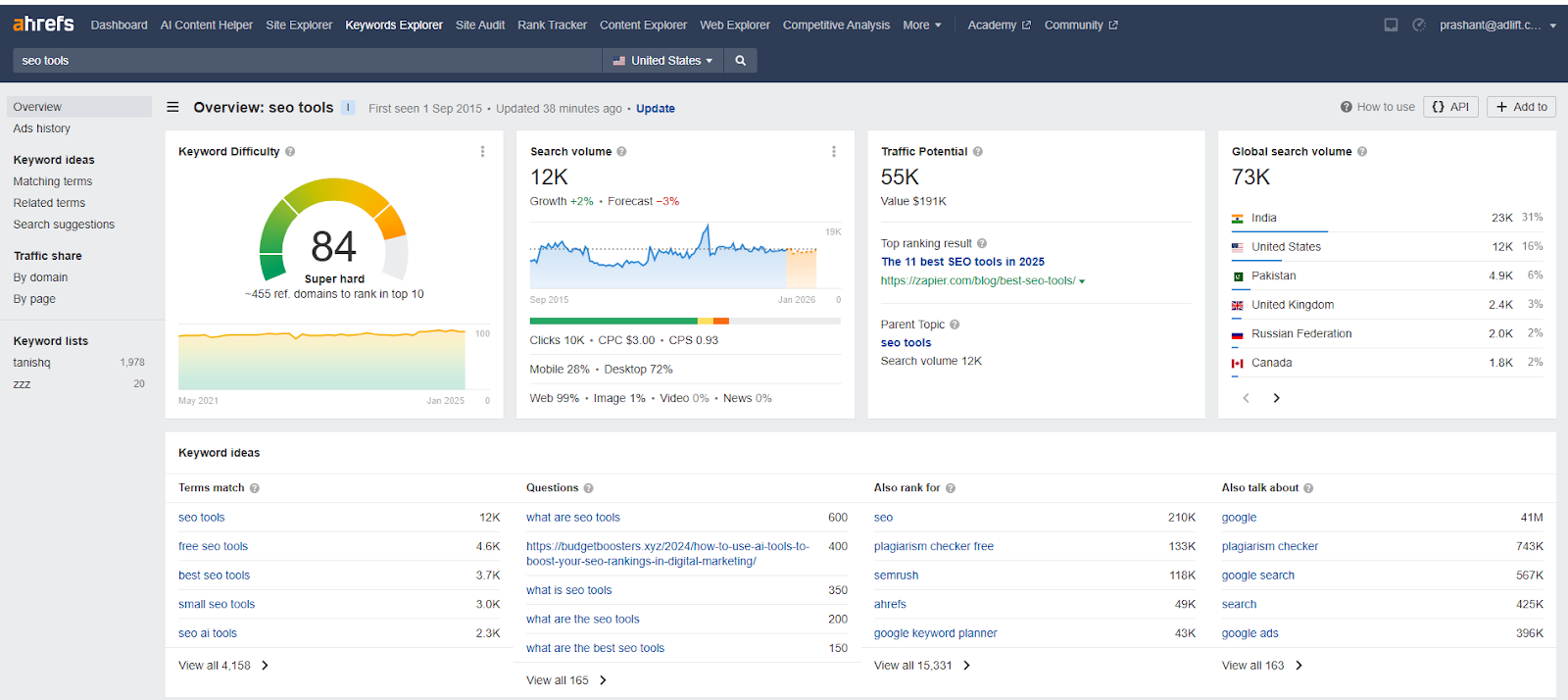
Task: Open the Dashboard tab
Action: pyautogui.click(x=120, y=25)
